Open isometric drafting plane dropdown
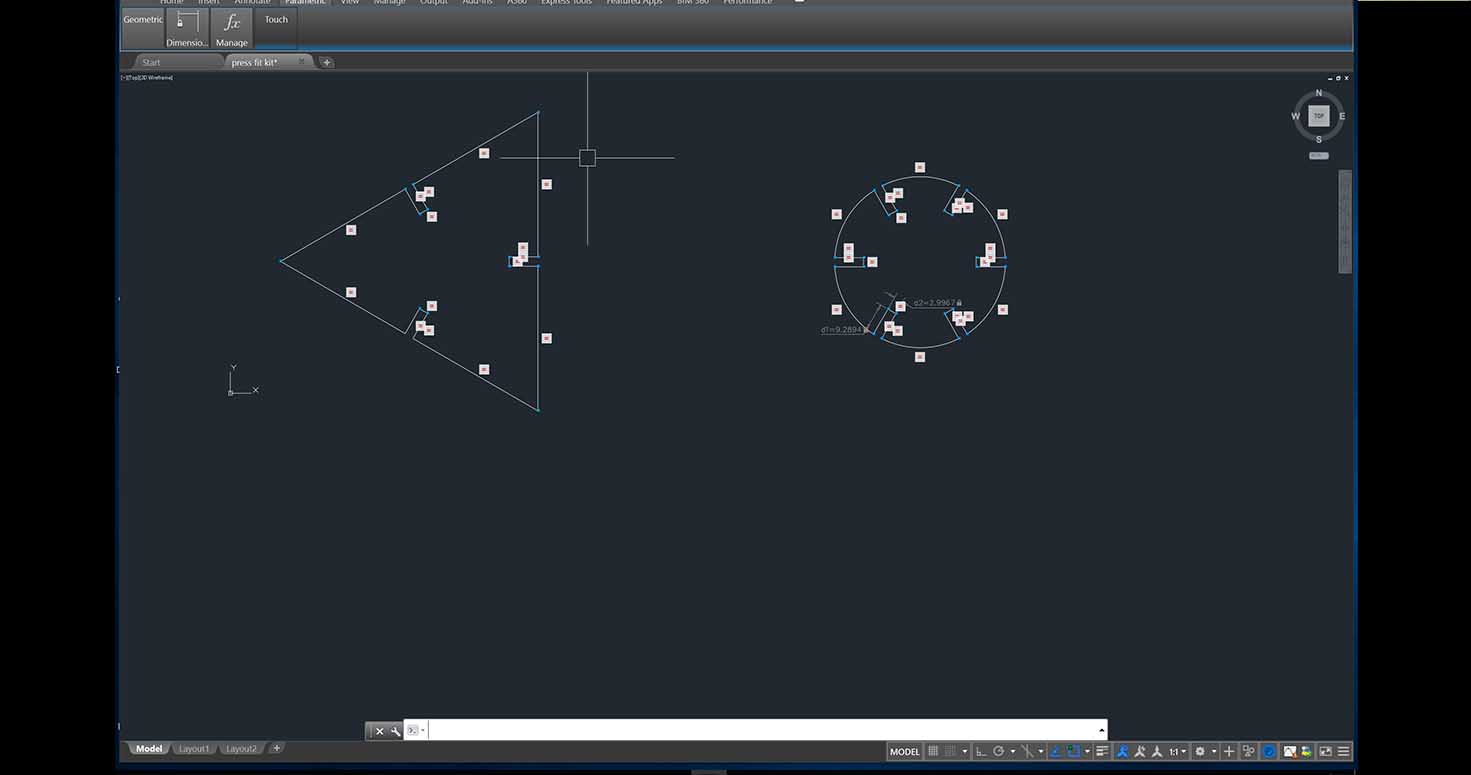This screenshot has width=1471, height=775. coord(1041,751)
